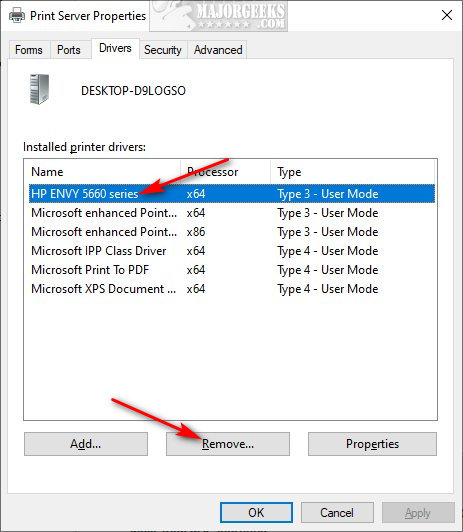The height and width of the screenshot is (532, 463).
Task: Confirm with the OK button
Action: [256, 512]
